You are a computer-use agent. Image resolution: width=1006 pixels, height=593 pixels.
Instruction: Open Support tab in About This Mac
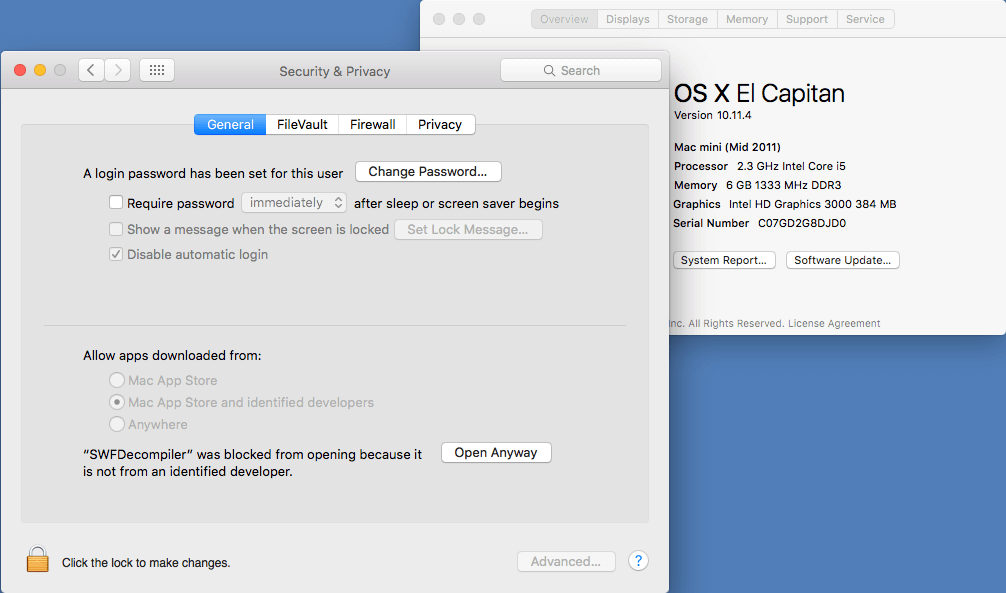(x=807, y=19)
